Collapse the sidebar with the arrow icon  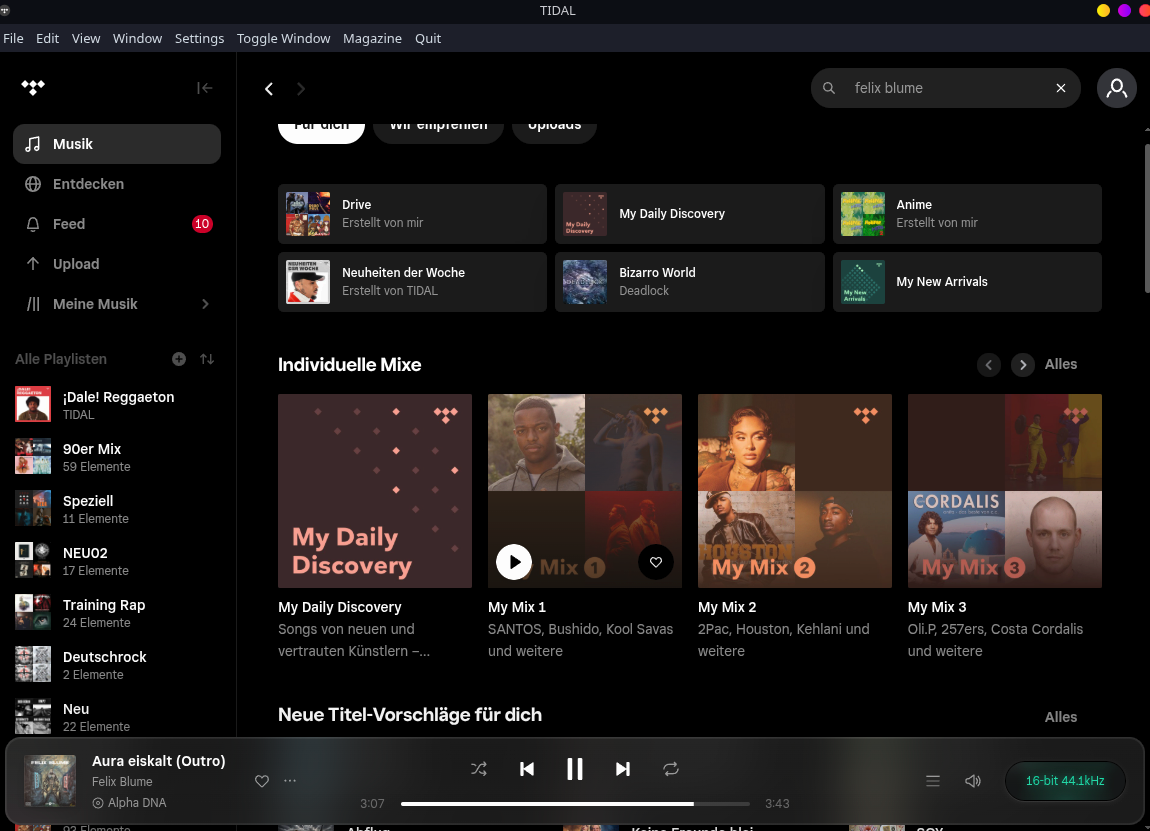205,88
